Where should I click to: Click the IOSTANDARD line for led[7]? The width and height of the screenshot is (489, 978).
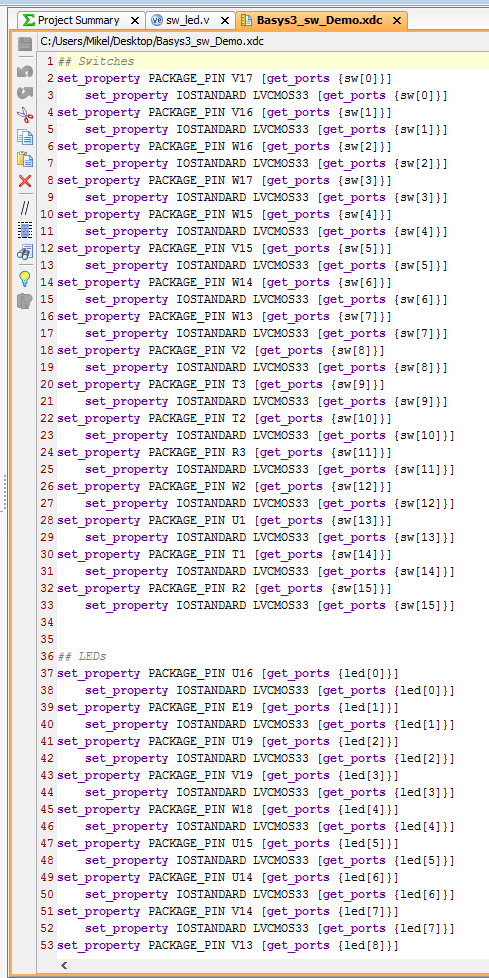(x=269, y=928)
